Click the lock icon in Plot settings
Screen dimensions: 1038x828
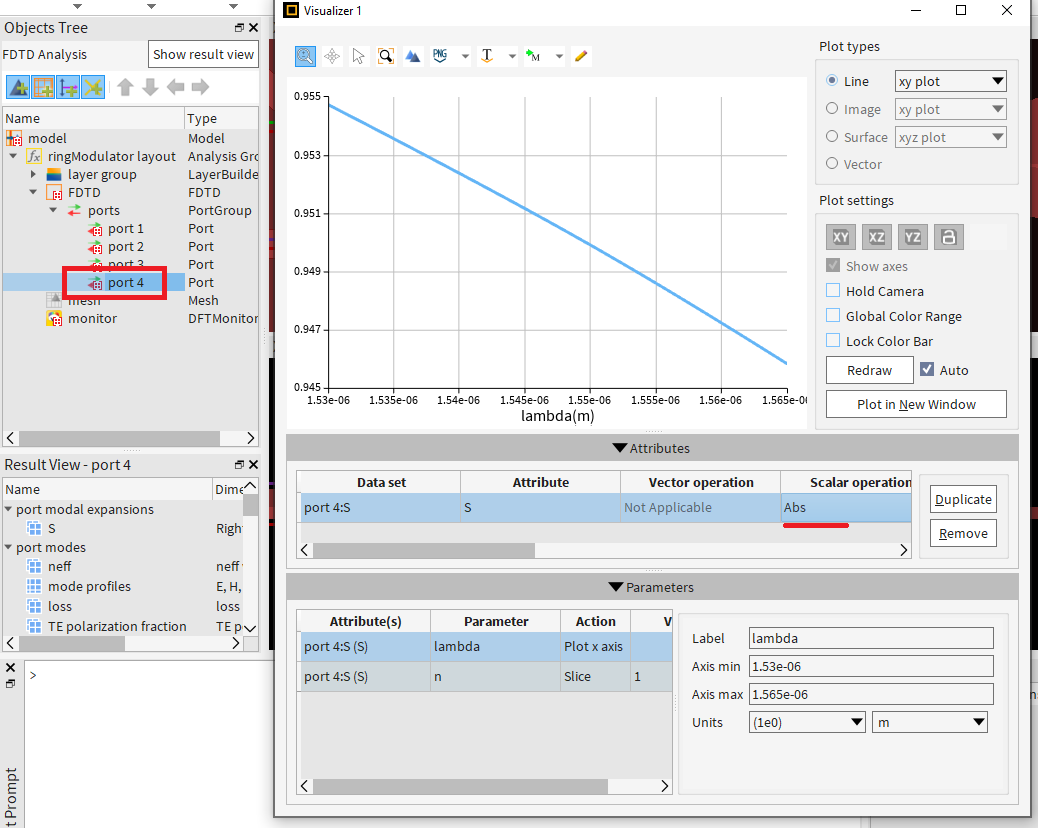tap(949, 237)
